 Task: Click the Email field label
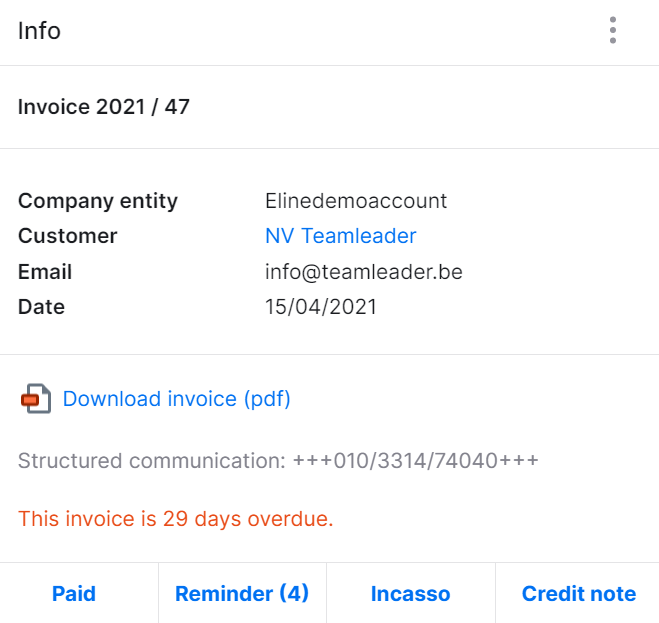45,272
